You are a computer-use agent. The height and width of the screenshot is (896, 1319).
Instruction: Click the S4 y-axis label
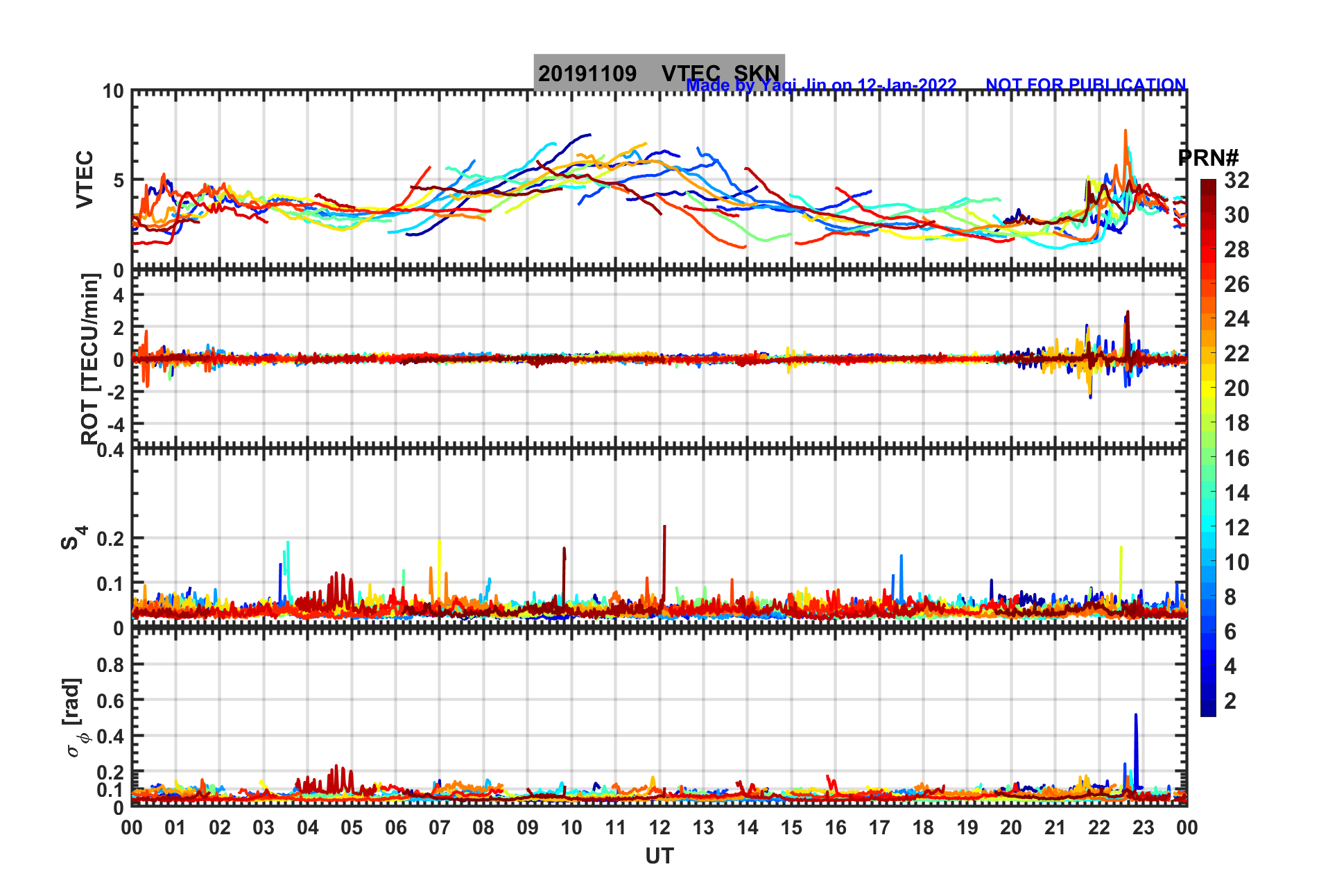point(74,537)
